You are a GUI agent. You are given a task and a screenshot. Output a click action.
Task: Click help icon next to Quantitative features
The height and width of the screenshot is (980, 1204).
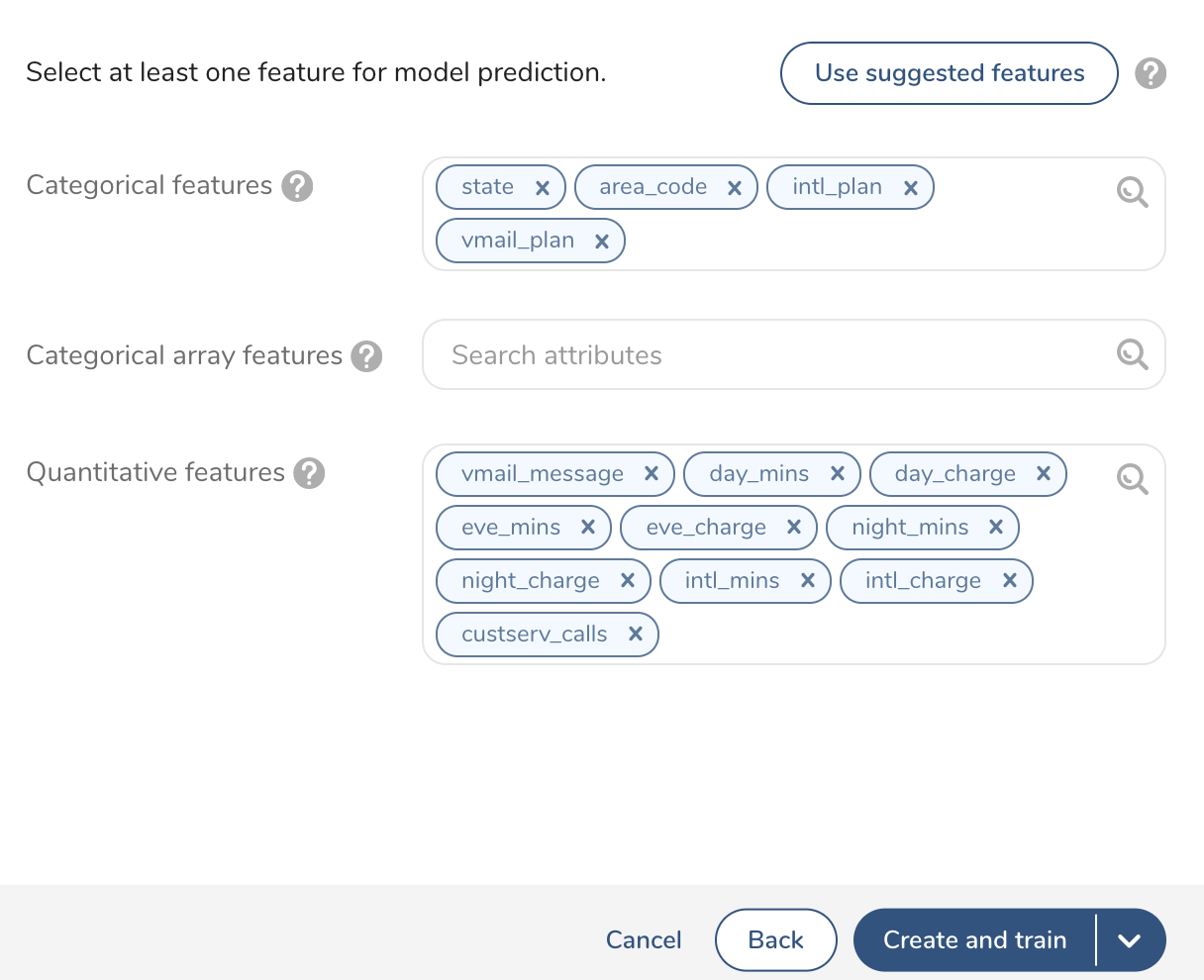click(x=309, y=473)
